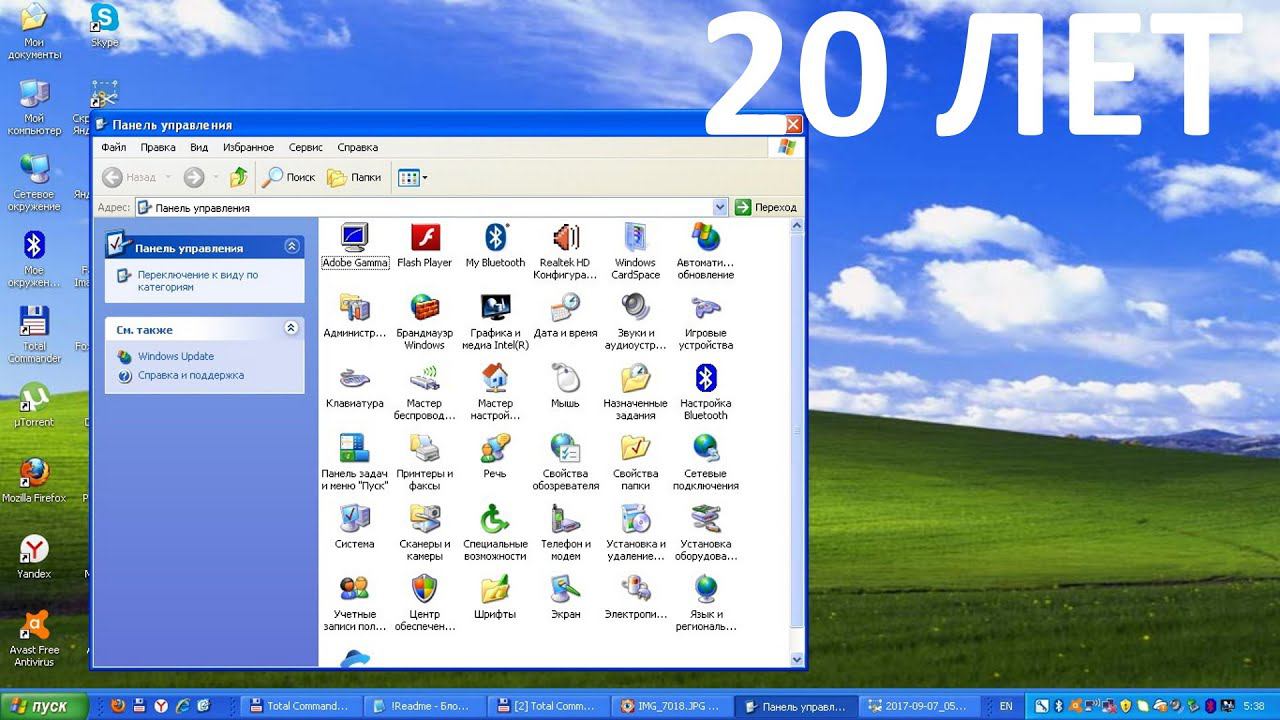Open the Views dropdown on the toolbar
This screenshot has height=720, width=1280.
tap(412, 177)
